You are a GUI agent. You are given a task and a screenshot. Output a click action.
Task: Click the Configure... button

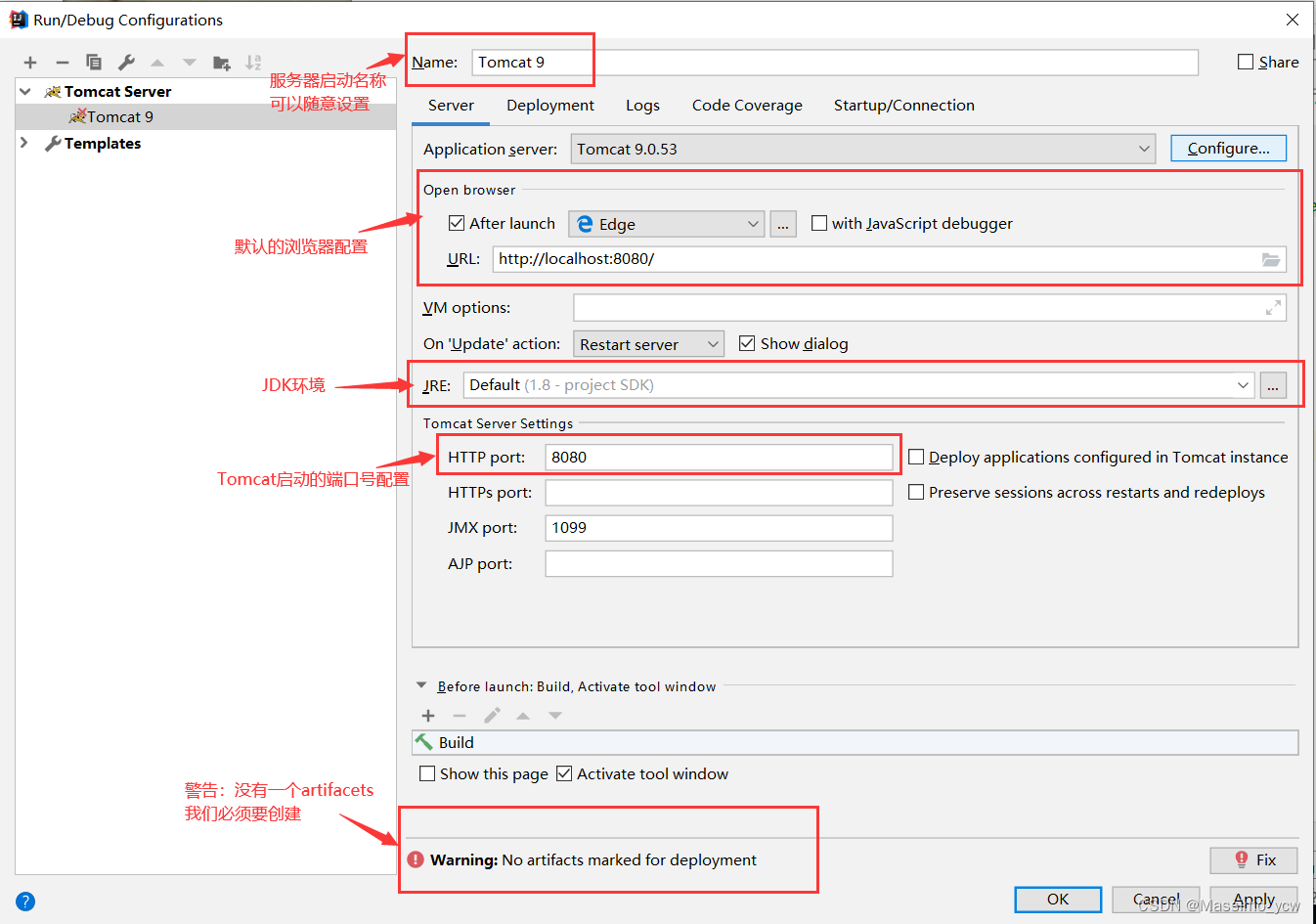click(1229, 149)
